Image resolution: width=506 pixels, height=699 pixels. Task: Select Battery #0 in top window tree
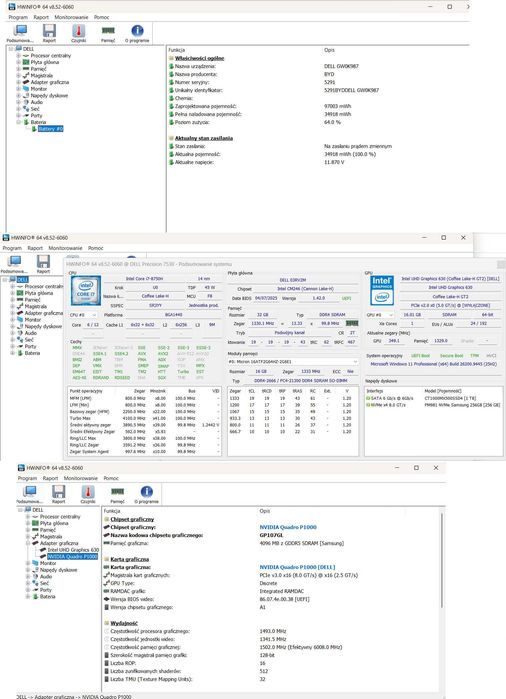coord(50,129)
